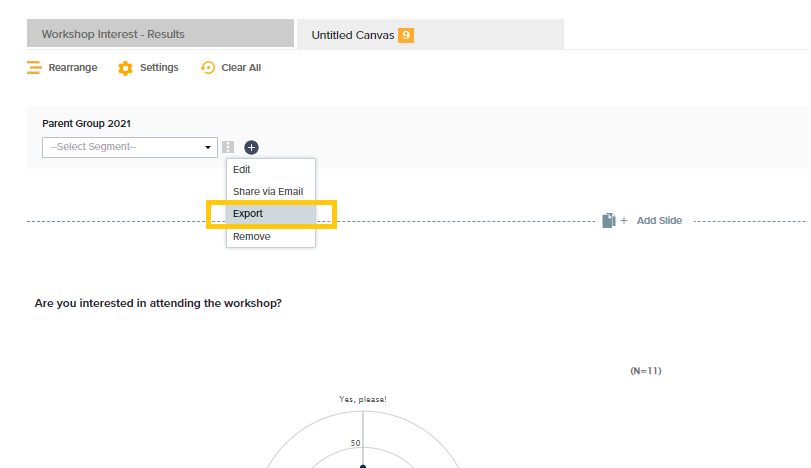Viewport: 811px width, 468px height.
Task: Switch to Workshop Interest - Results tab
Action: (x=160, y=34)
